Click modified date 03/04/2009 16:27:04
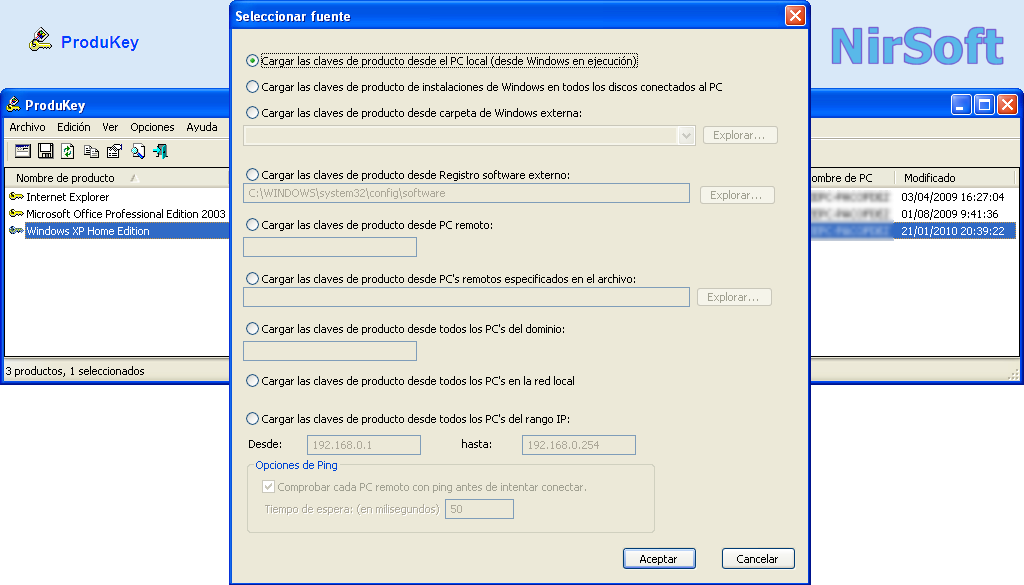The height and width of the screenshot is (585, 1024). click(x=953, y=197)
